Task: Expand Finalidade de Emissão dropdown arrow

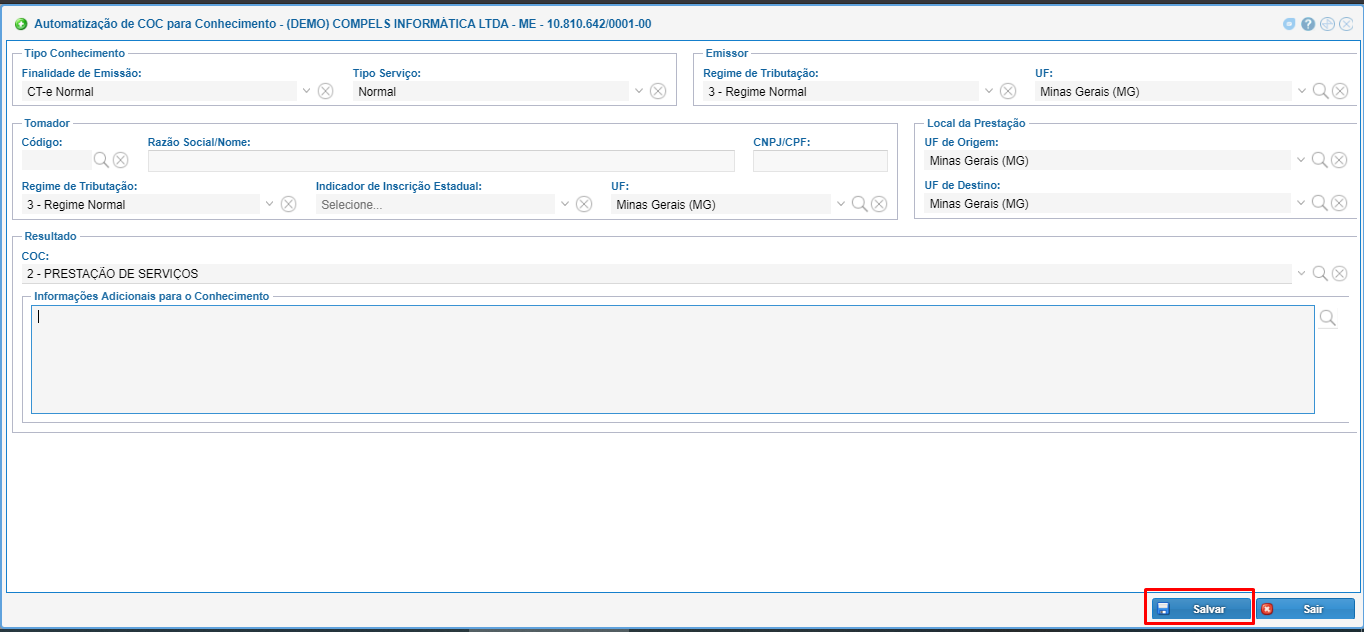Action: coord(306,91)
